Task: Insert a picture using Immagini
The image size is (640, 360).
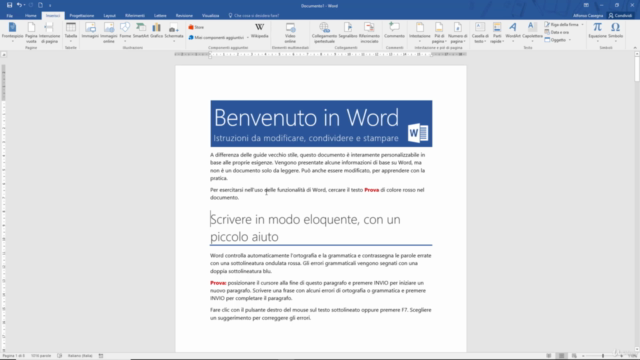Action: tap(90, 31)
